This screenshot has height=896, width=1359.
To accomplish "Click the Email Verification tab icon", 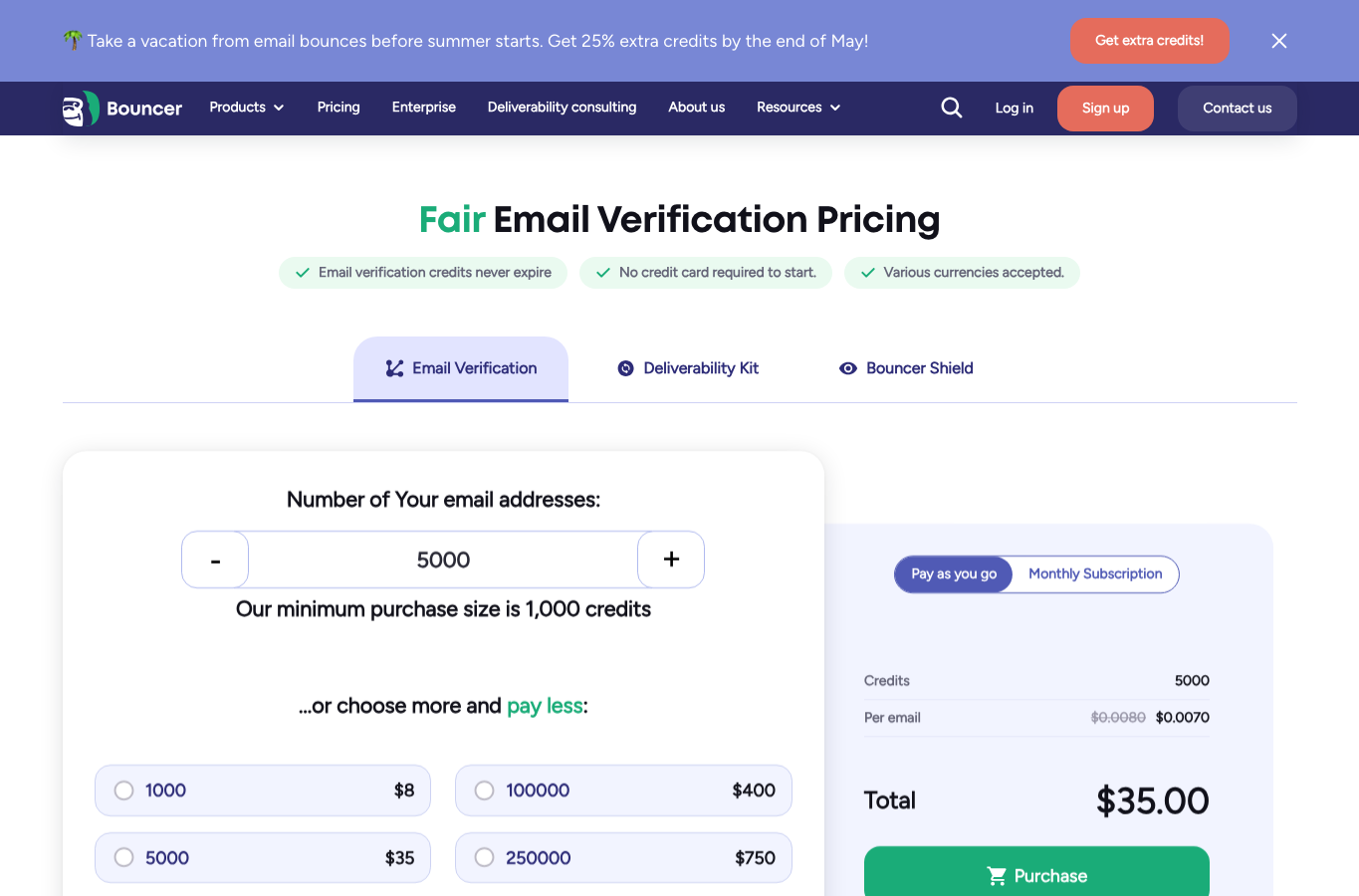I will pos(395,368).
